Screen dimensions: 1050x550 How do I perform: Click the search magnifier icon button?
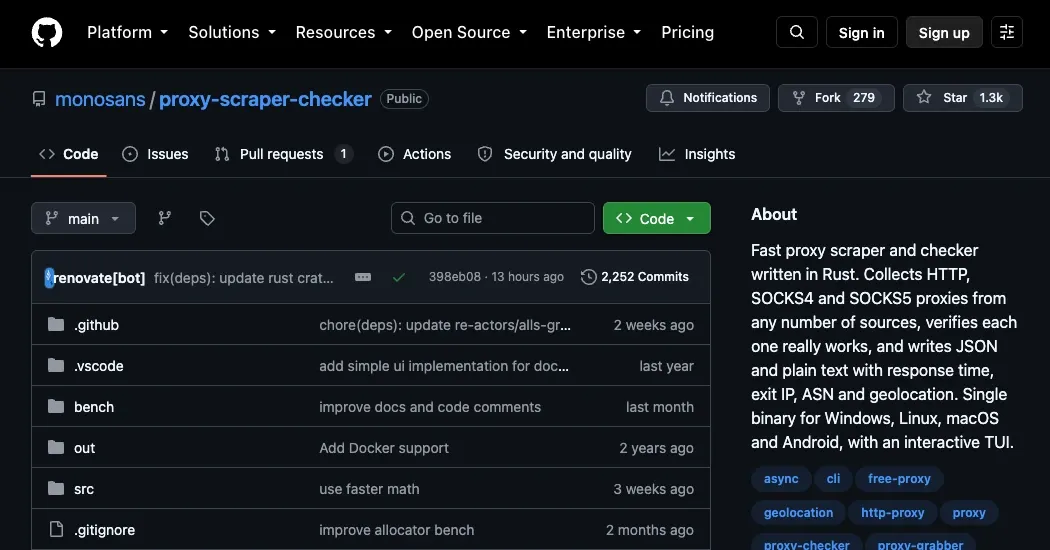(x=796, y=32)
